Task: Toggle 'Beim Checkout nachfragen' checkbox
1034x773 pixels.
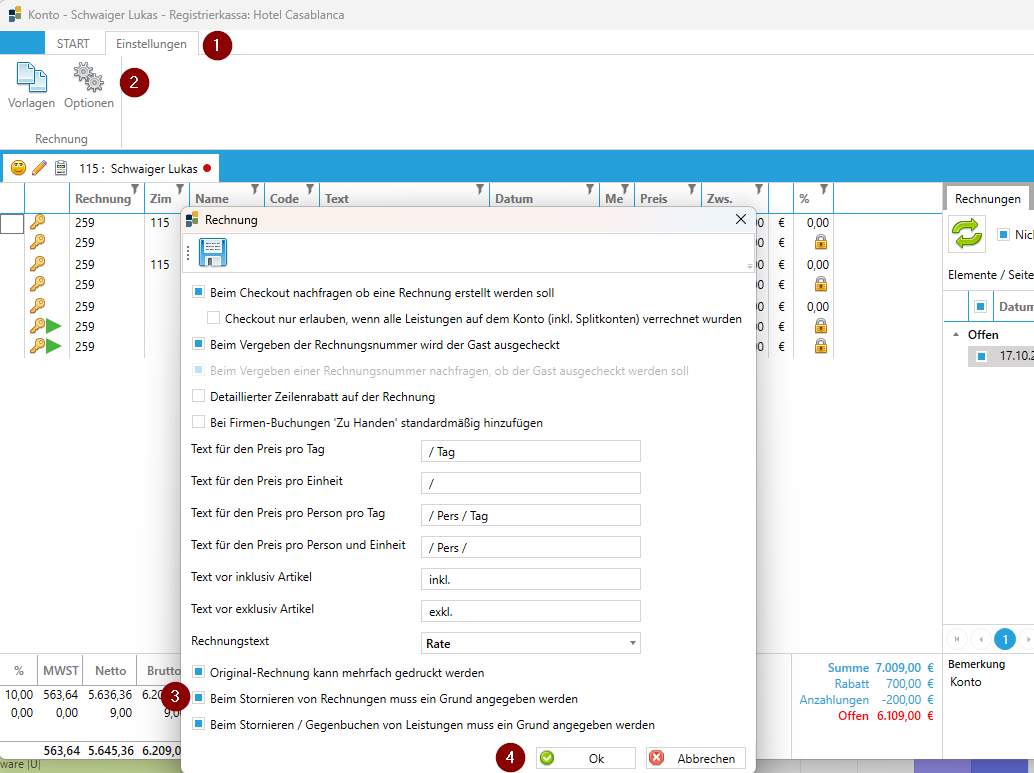Action: pos(198,292)
